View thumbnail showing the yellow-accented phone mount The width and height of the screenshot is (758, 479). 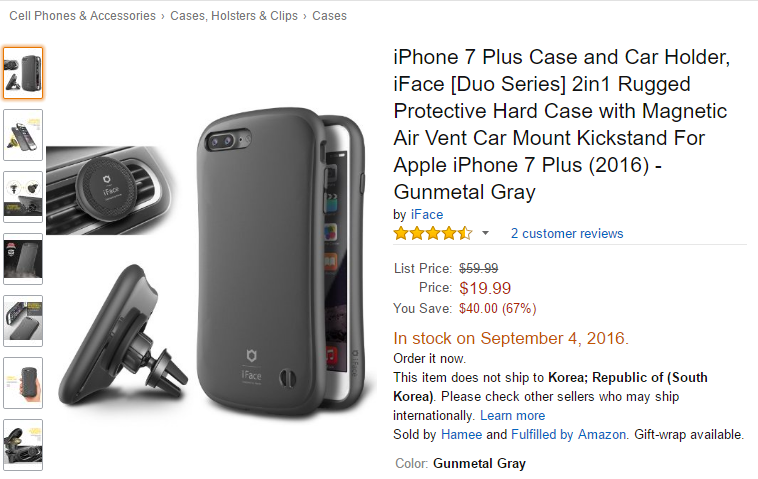(23, 135)
